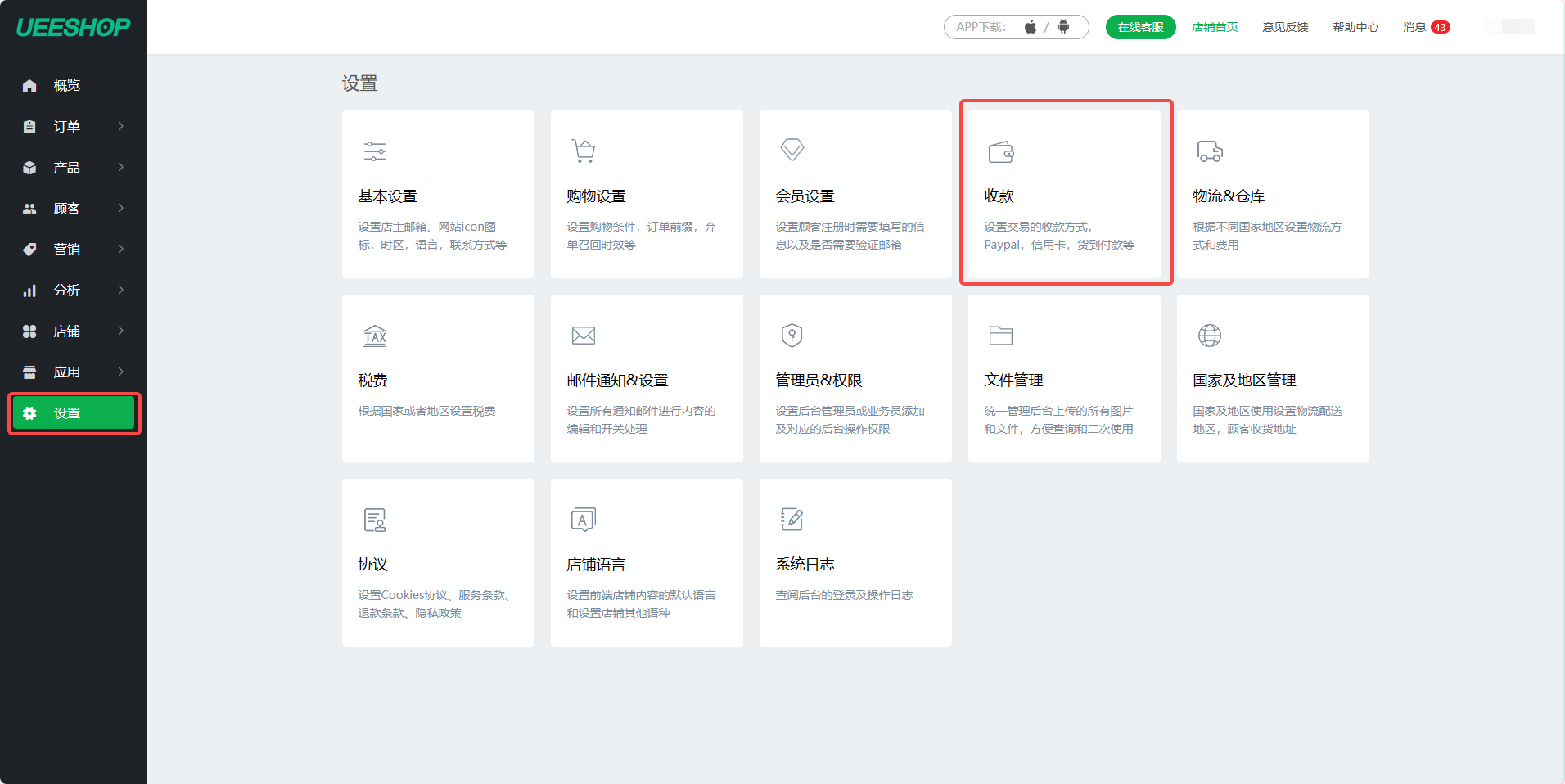Click the 国家及地区管理 globe icon

pyautogui.click(x=1210, y=336)
